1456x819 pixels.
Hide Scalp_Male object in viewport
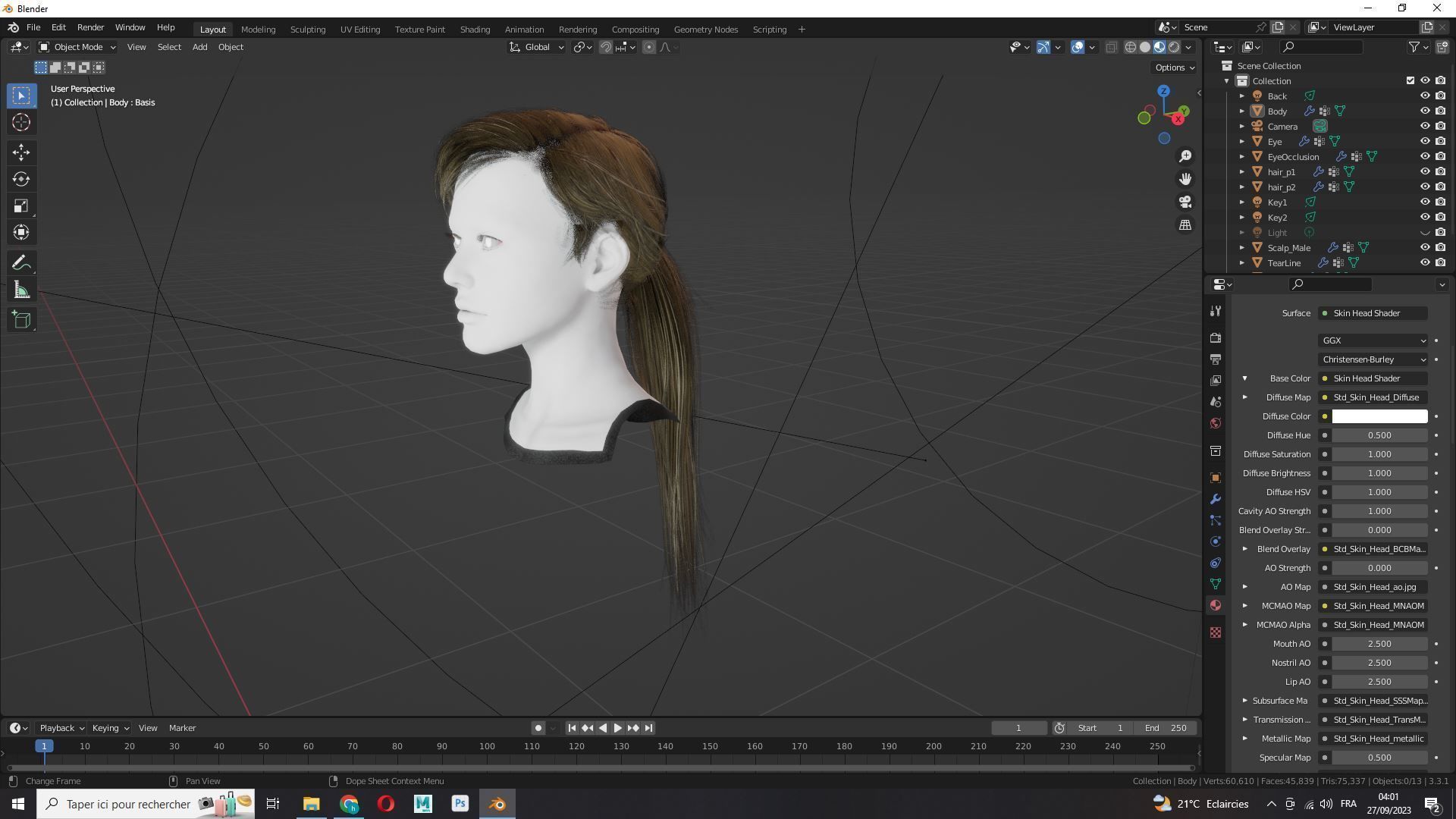tap(1425, 247)
